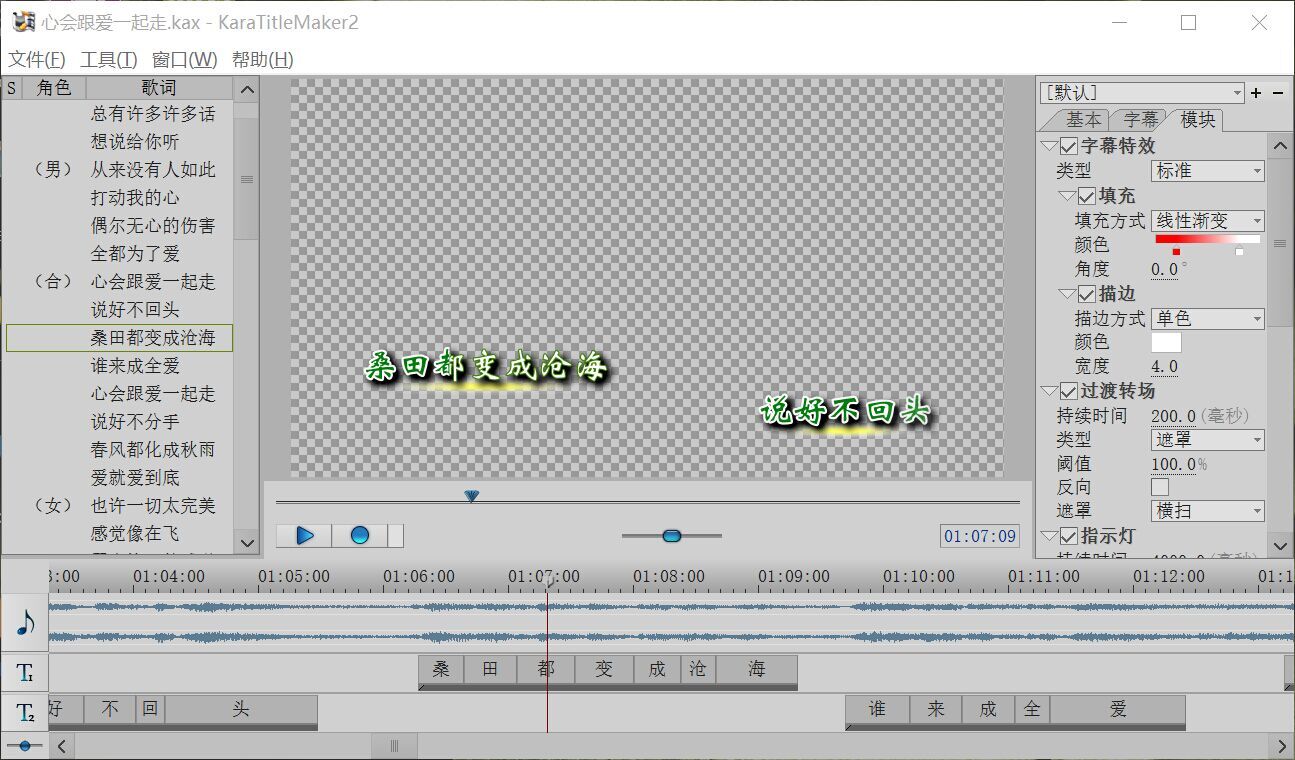Click the playback speed slider knob
This screenshot has height=760, width=1295.
point(672,536)
